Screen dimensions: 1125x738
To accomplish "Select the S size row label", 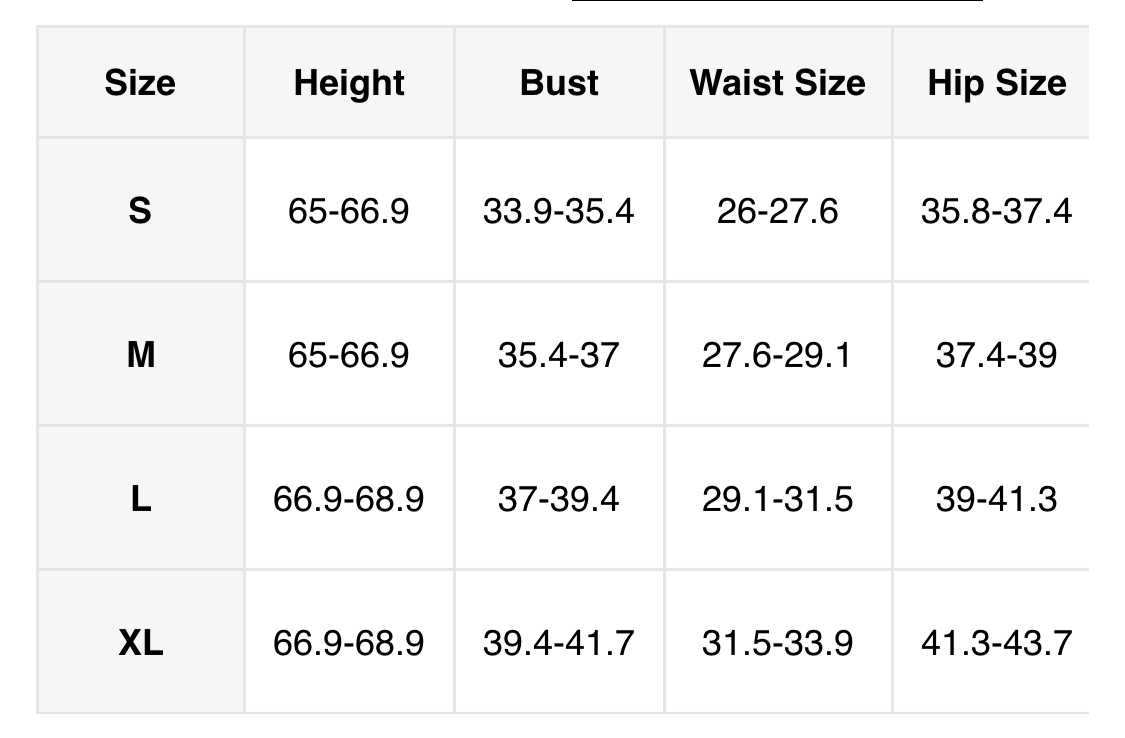I will (140, 211).
